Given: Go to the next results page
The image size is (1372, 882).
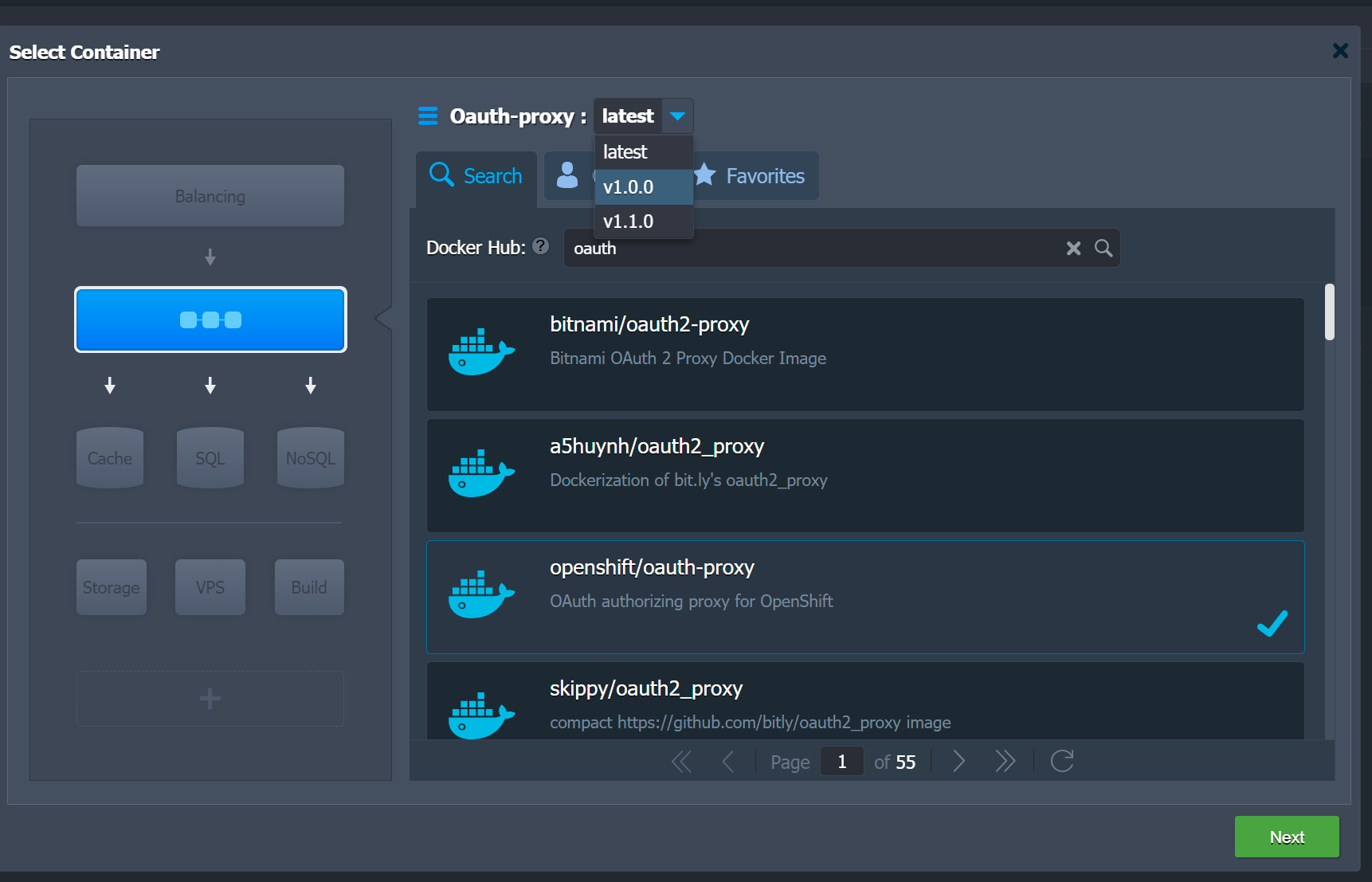Looking at the screenshot, I should tap(959, 762).
